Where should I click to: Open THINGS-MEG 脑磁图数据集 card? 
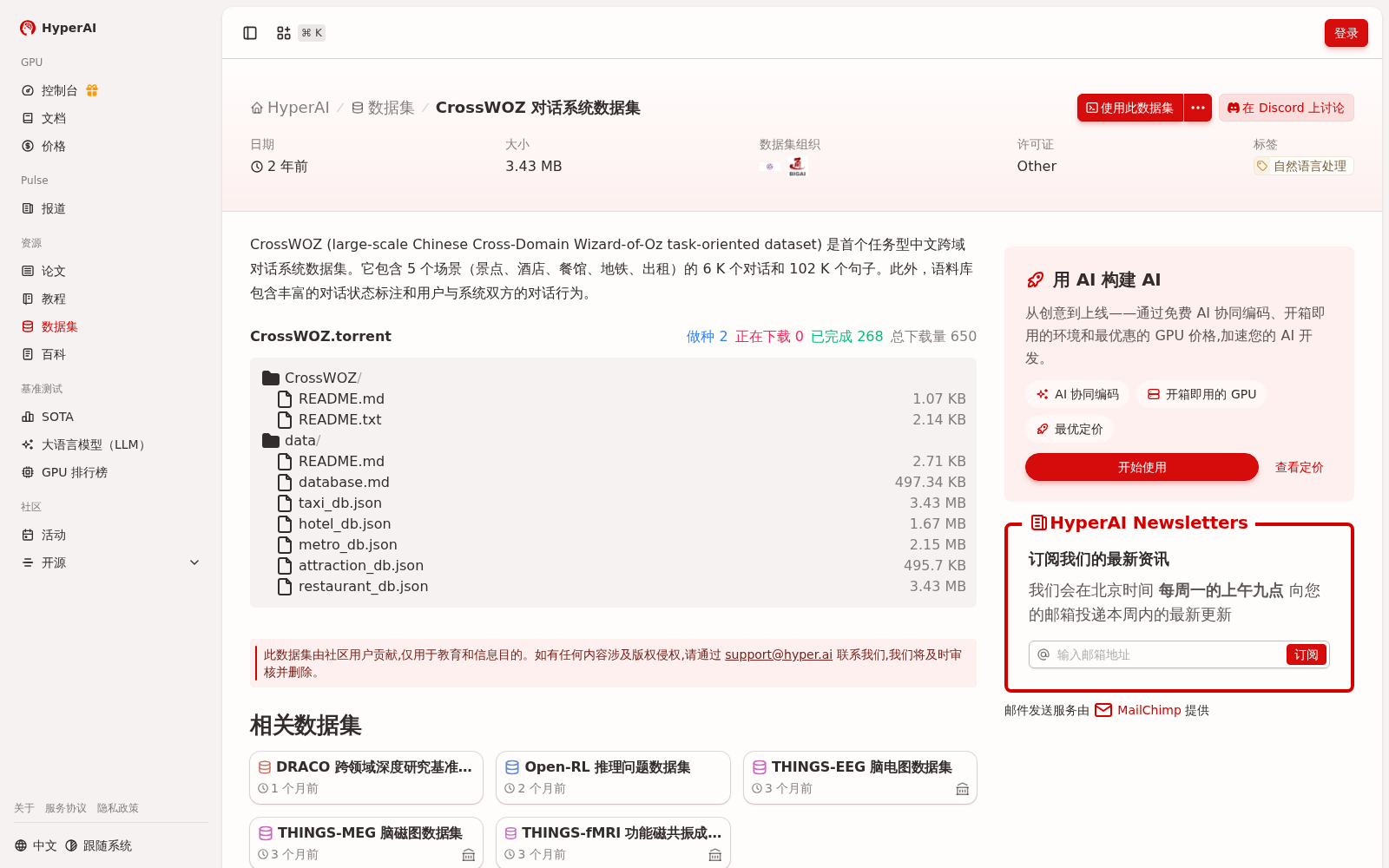pyautogui.click(x=366, y=843)
